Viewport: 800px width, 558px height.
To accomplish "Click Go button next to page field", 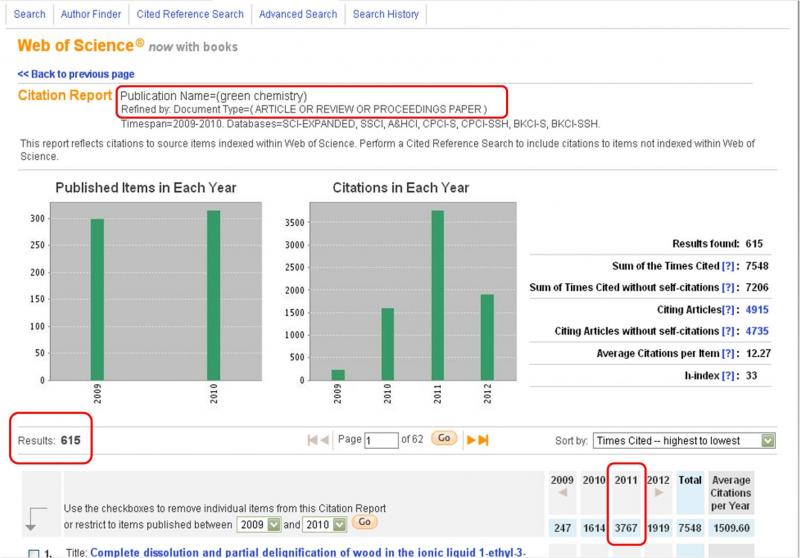I will pos(444,438).
